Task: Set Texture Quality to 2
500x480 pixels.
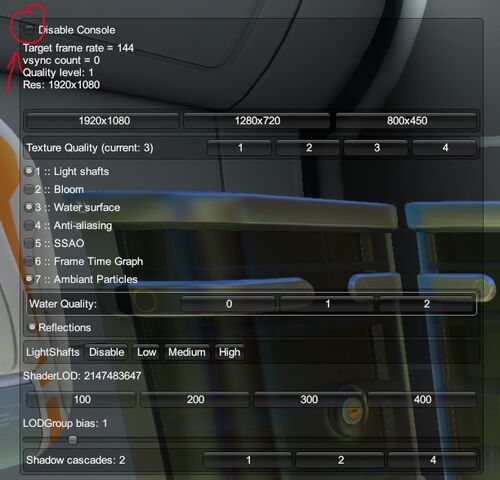Action: [x=308, y=148]
